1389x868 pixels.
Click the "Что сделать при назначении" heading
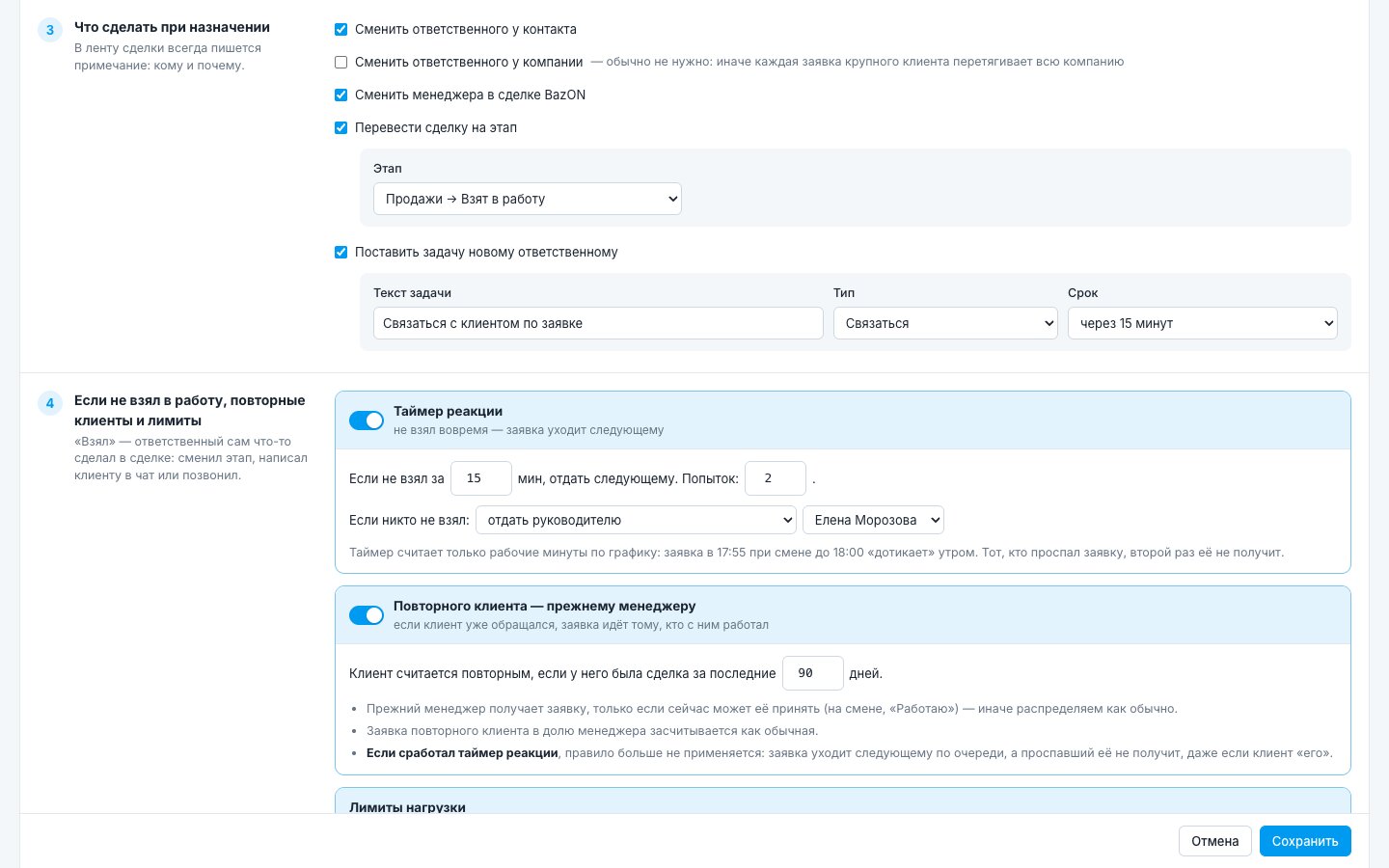tap(172, 27)
